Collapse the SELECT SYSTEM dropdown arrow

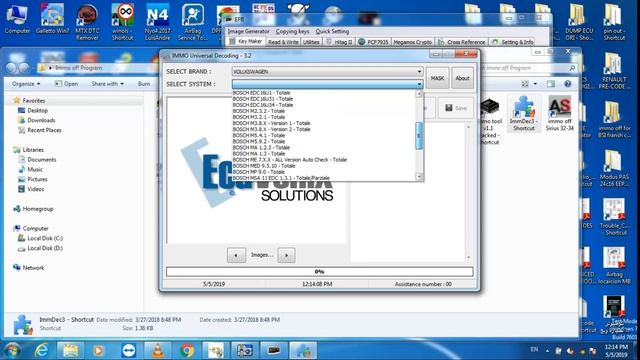coord(419,84)
